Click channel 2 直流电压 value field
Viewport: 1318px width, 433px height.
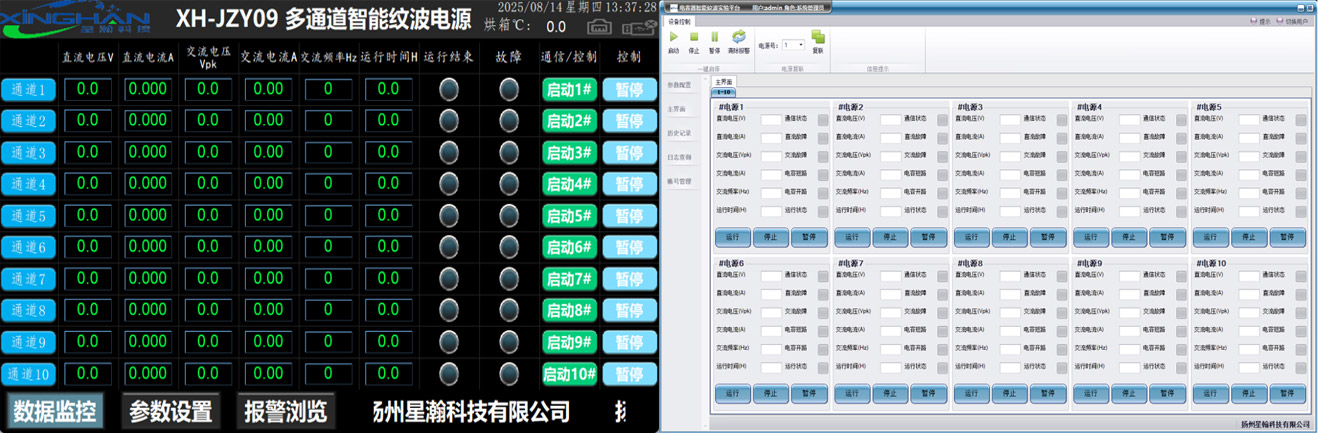click(87, 121)
